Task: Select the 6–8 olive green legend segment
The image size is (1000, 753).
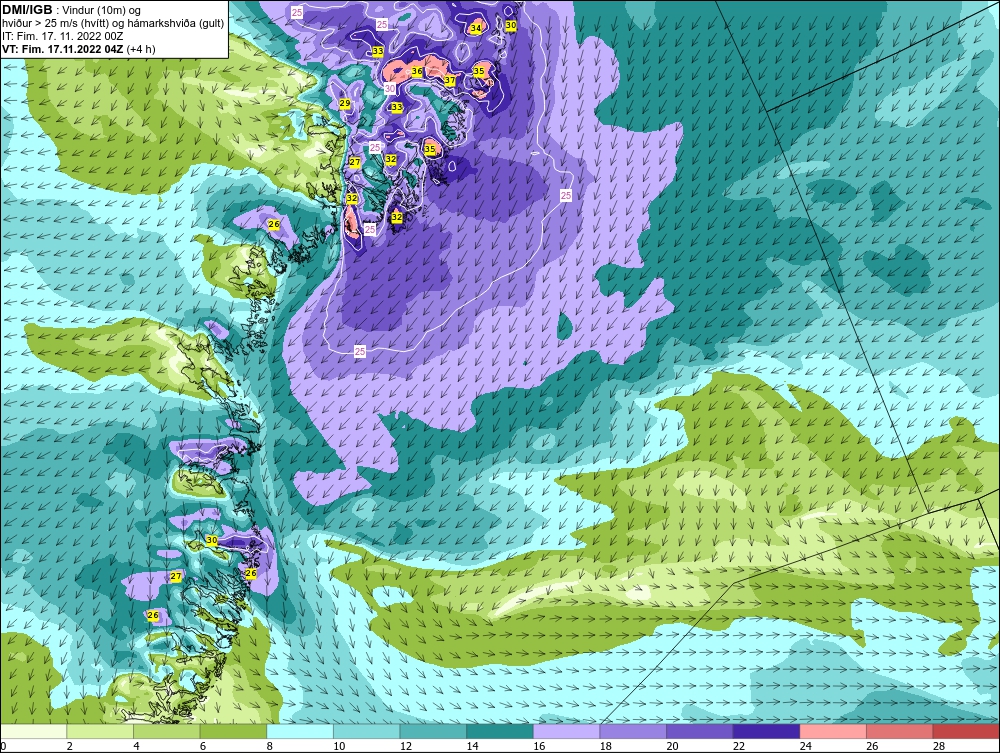Action: pyautogui.click(x=233, y=731)
